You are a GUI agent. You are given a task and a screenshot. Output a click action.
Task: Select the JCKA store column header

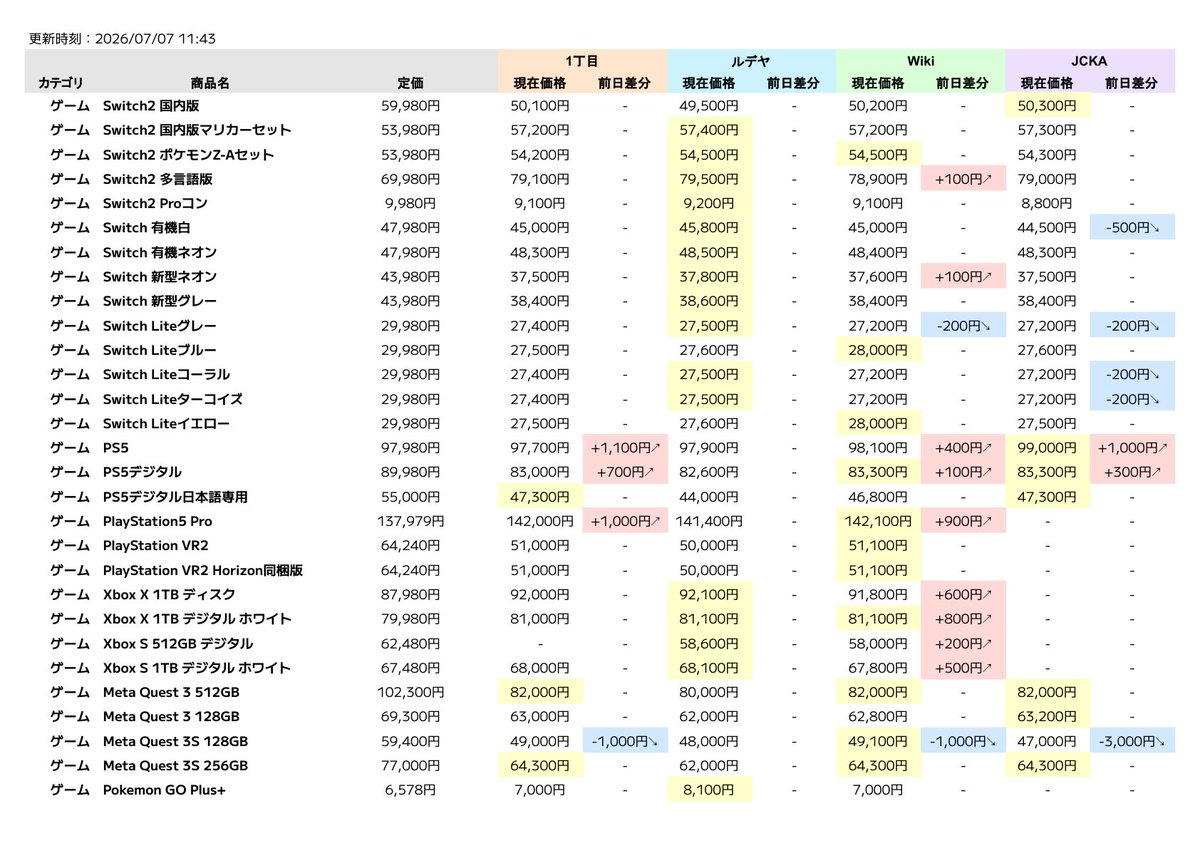point(1090,60)
